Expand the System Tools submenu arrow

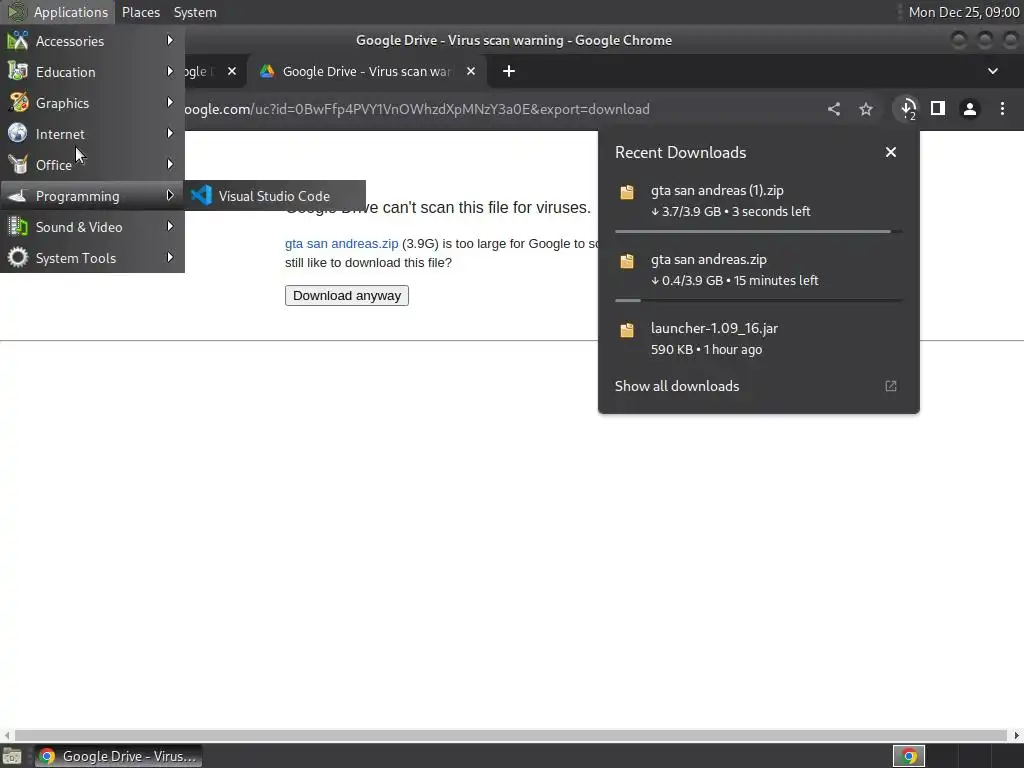(x=170, y=257)
